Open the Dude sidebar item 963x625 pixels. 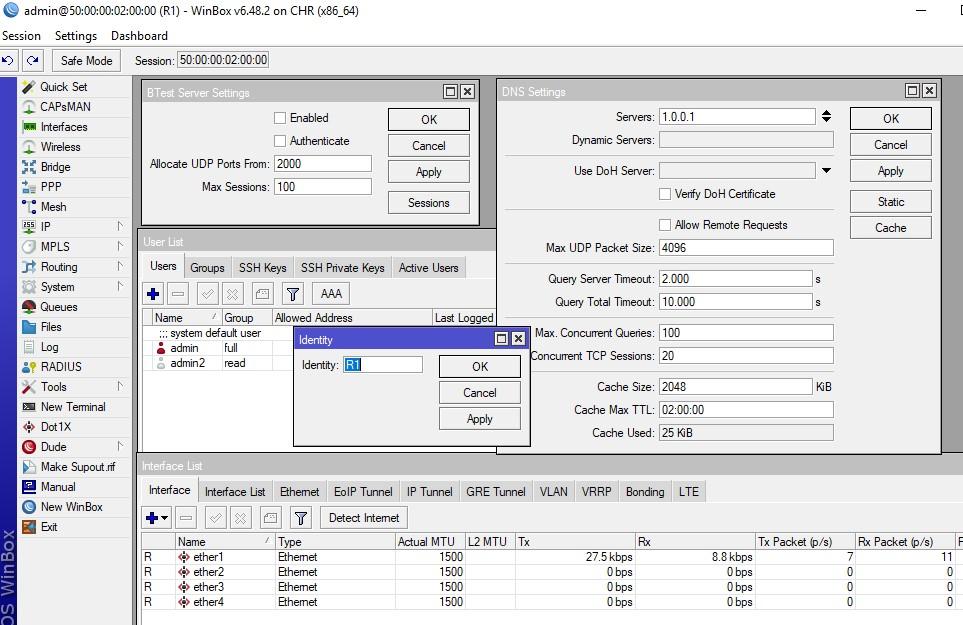coord(53,447)
